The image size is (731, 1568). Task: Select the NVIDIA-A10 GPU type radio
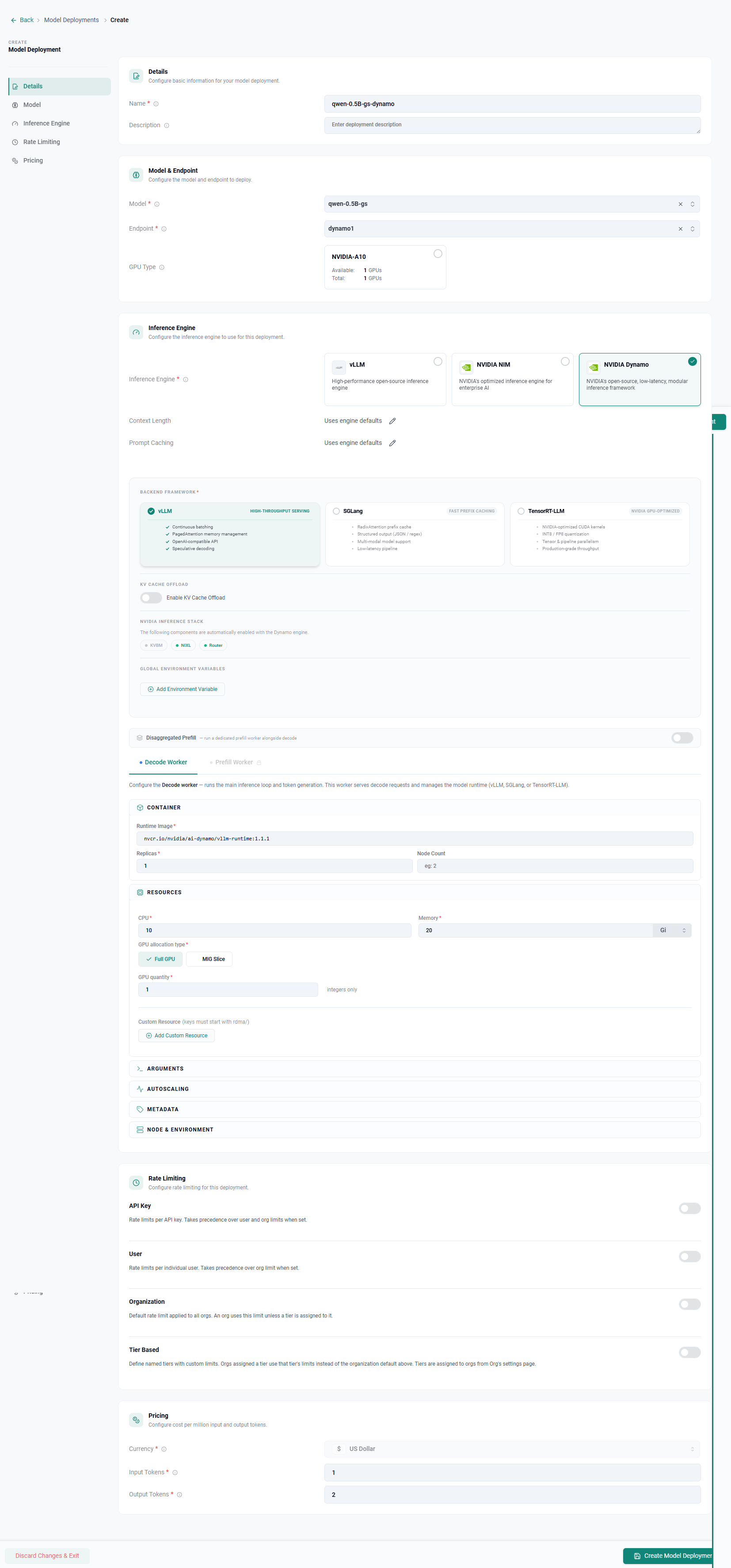(x=438, y=254)
